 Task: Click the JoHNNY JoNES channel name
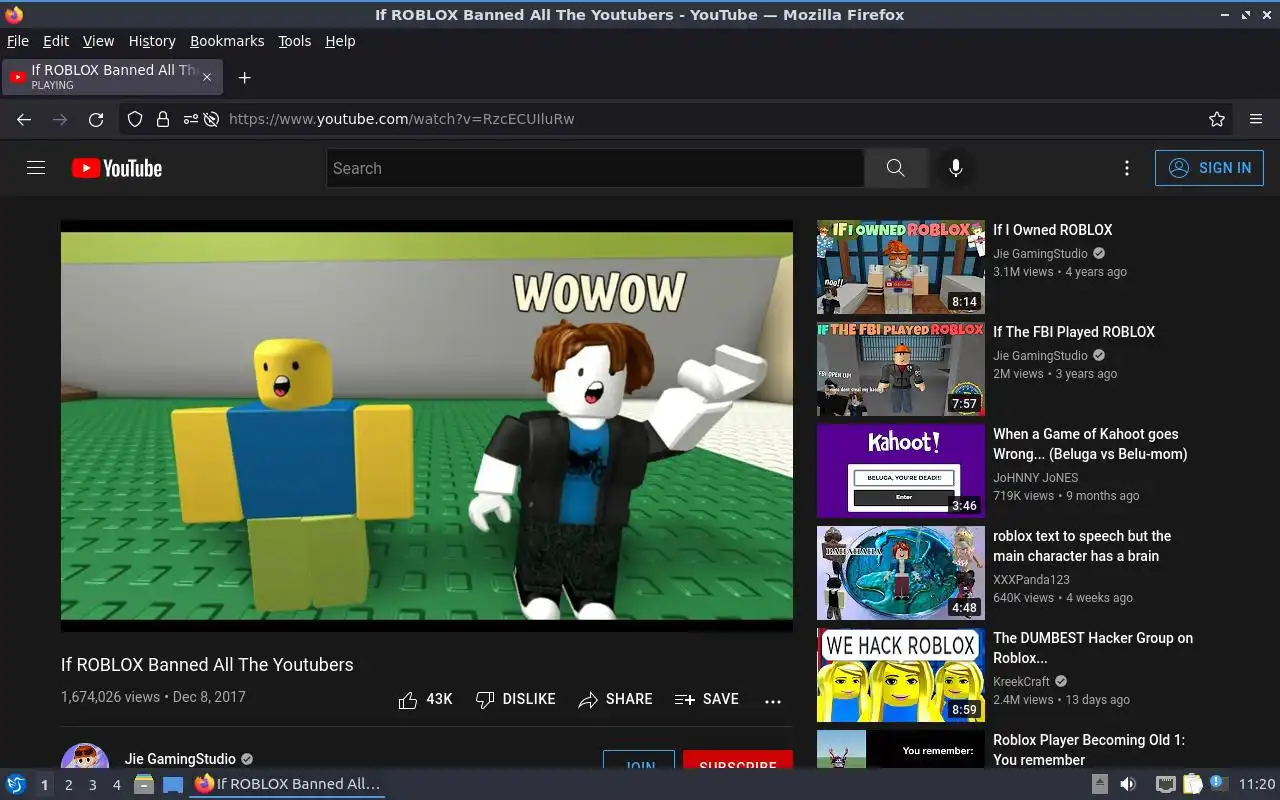pyautogui.click(x=1035, y=478)
